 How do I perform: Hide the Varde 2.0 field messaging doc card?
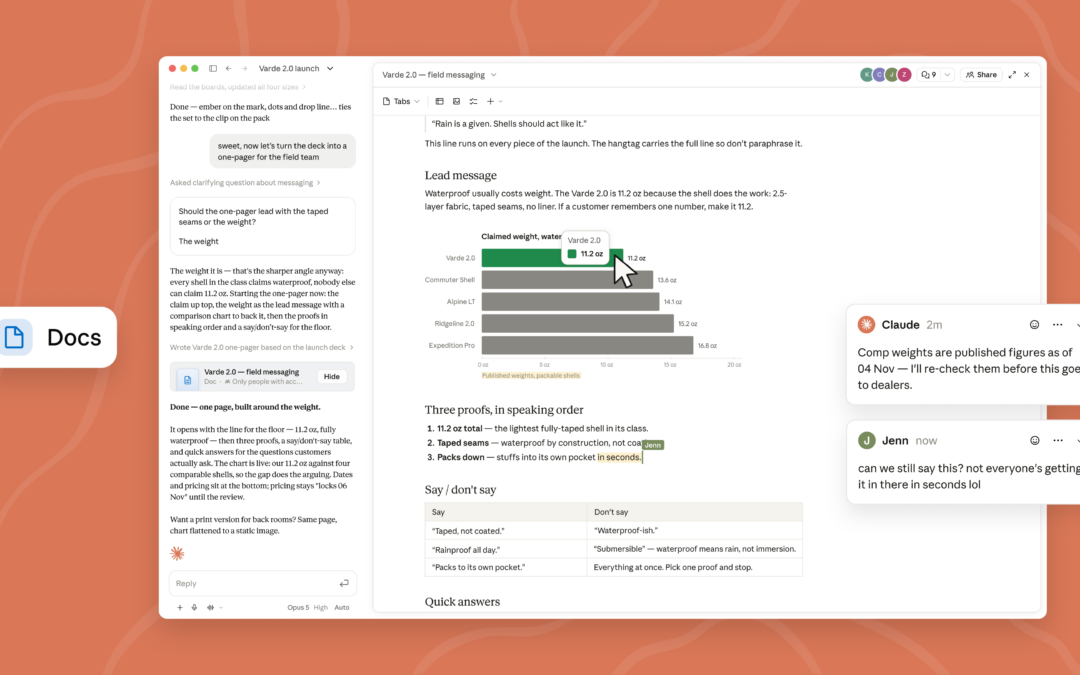click(331, 377)
